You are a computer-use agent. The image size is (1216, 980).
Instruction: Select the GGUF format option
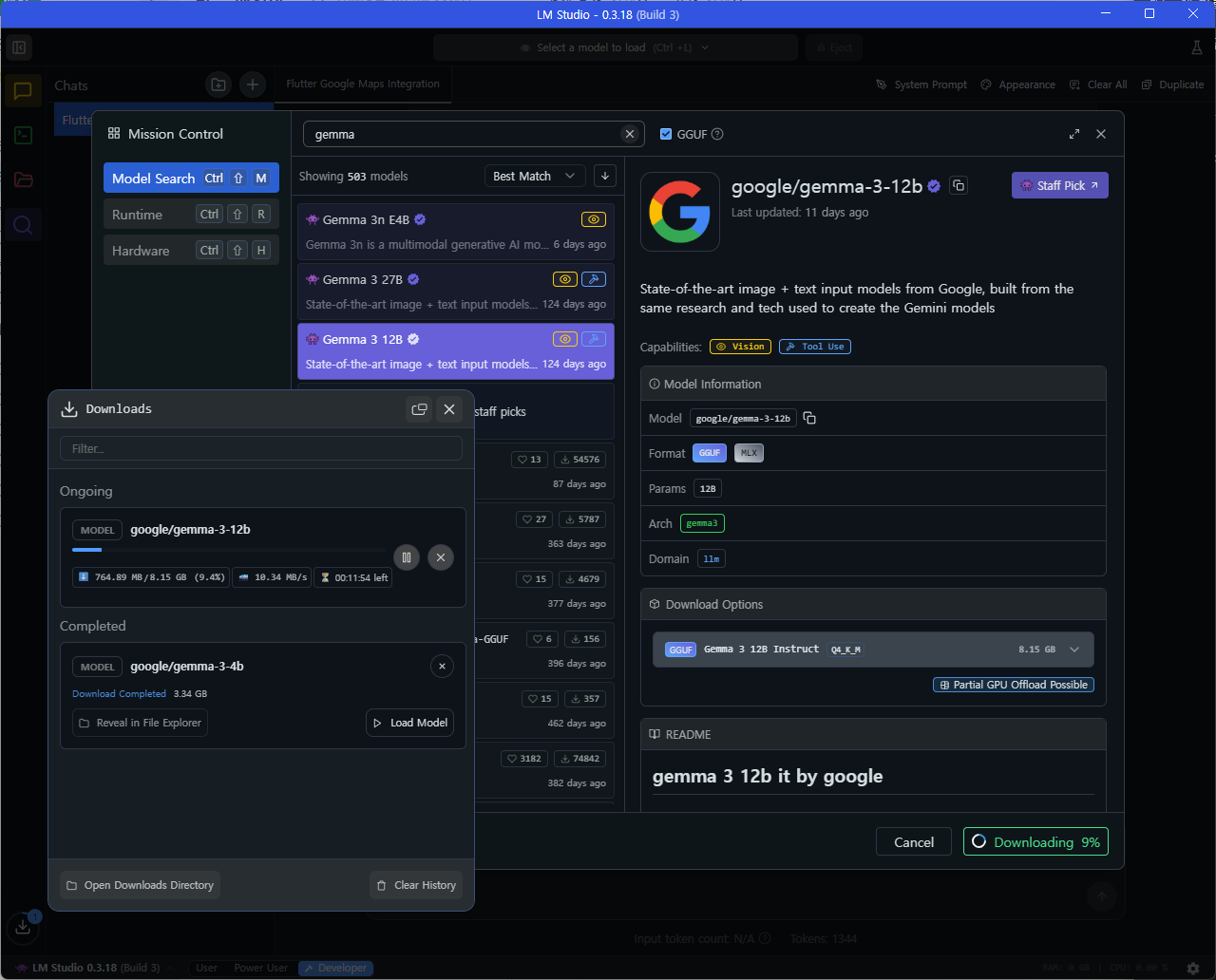pos(710,453)
